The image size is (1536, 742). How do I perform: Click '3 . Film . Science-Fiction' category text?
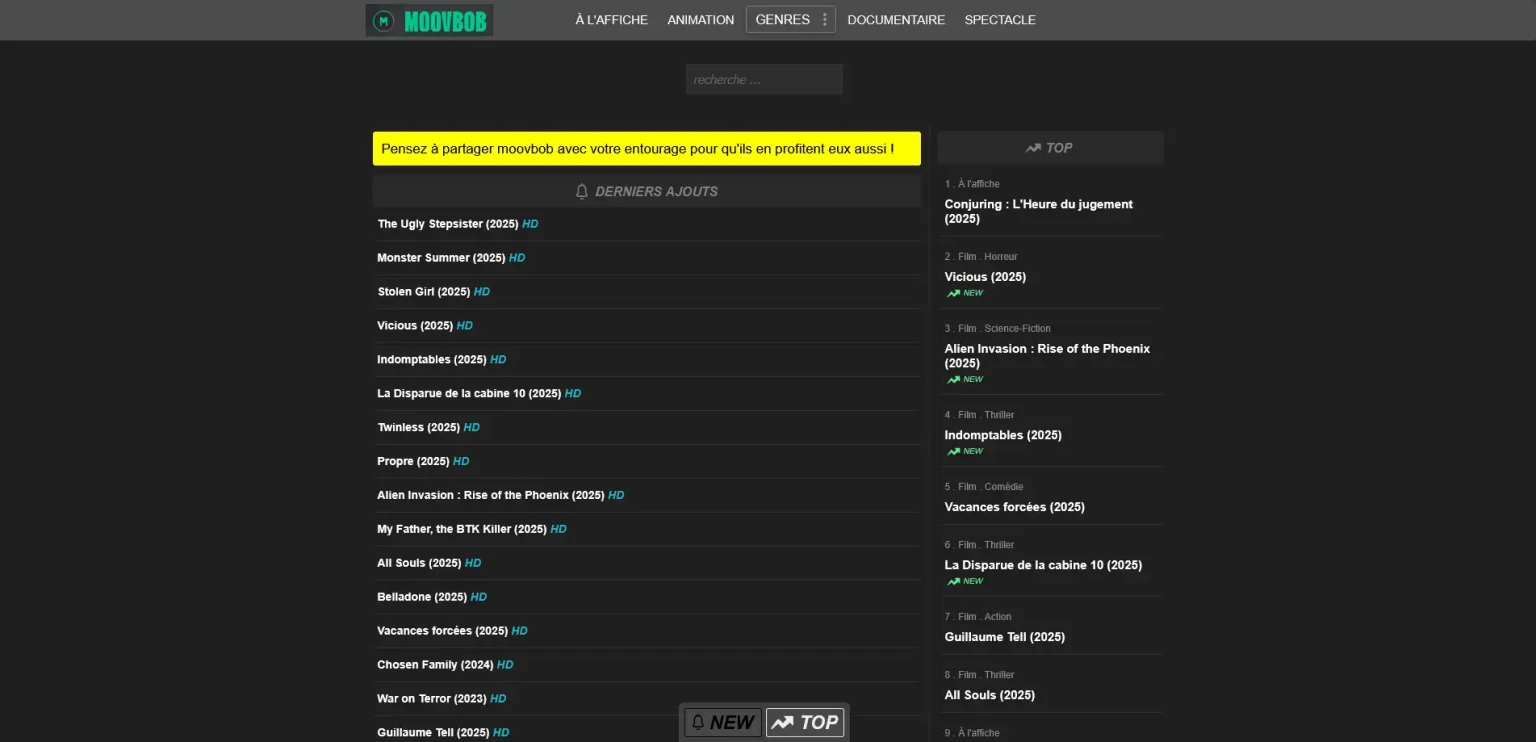coord(997,329)
